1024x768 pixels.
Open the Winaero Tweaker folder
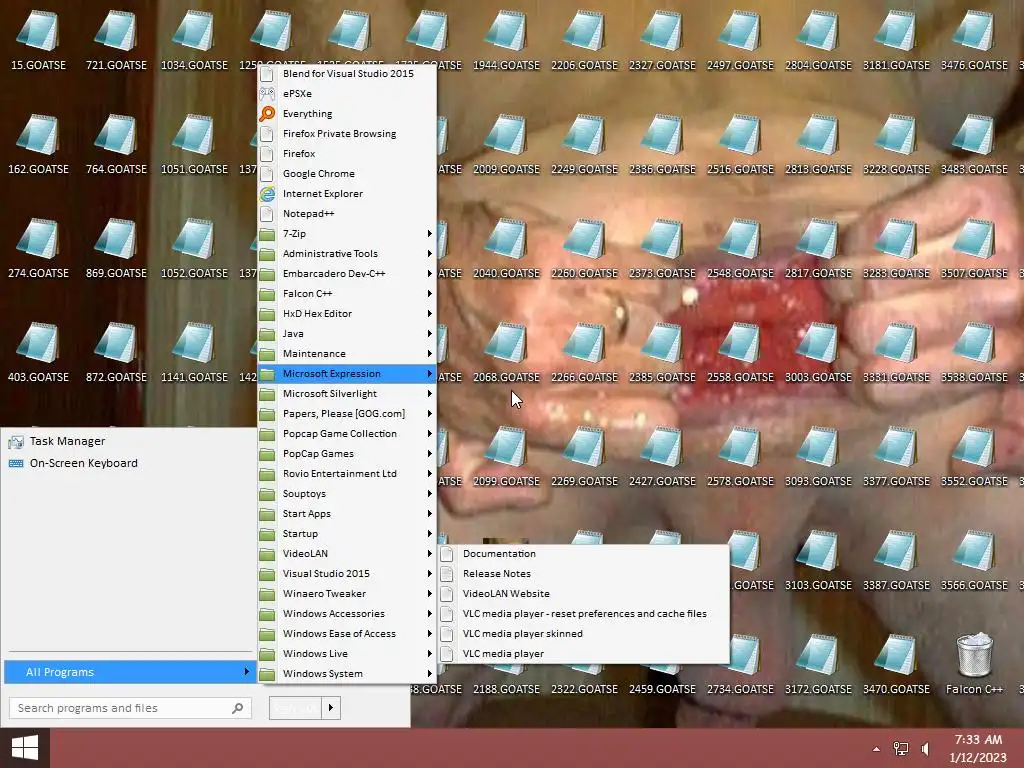click(347, 594)
